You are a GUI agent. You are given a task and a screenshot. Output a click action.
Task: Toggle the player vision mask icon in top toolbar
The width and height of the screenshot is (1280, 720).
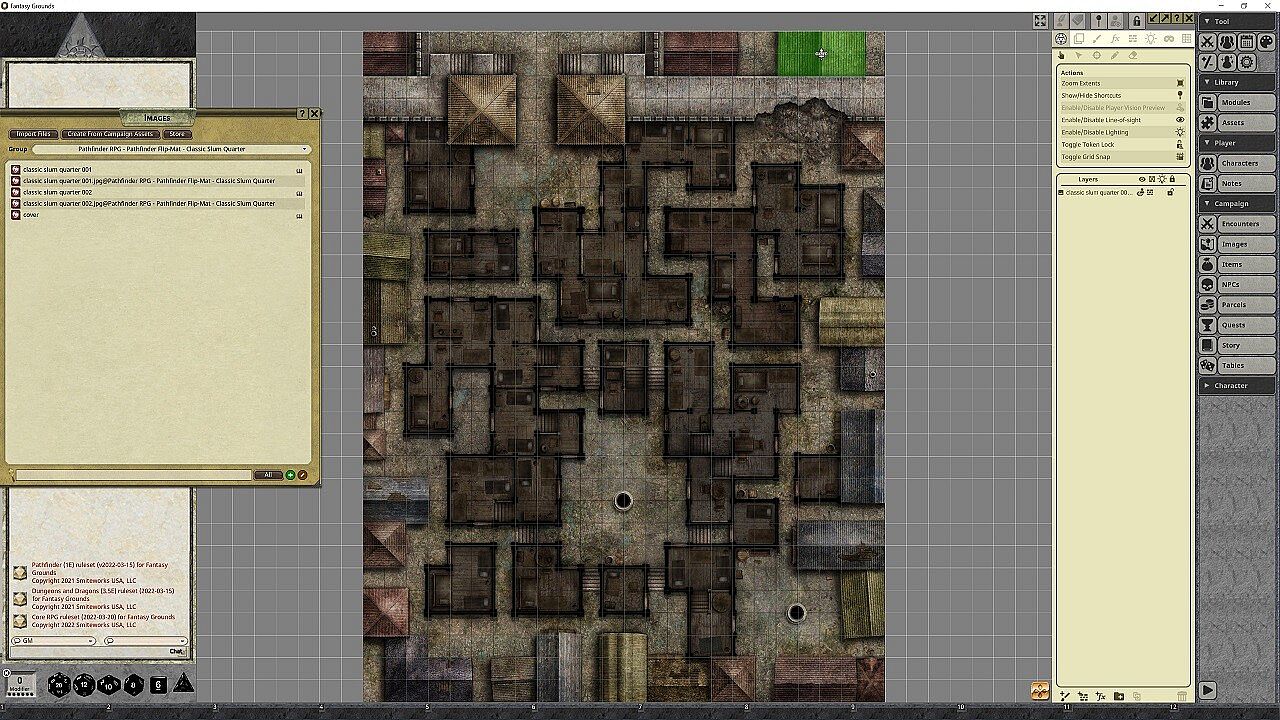pos(1117,20)
